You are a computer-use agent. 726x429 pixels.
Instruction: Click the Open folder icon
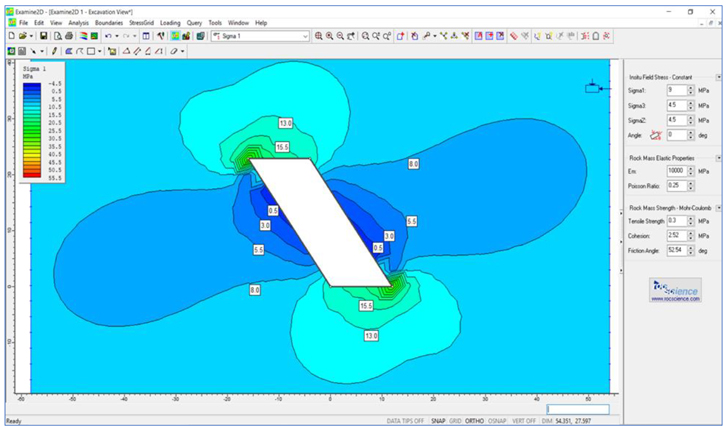click(23, 36)
